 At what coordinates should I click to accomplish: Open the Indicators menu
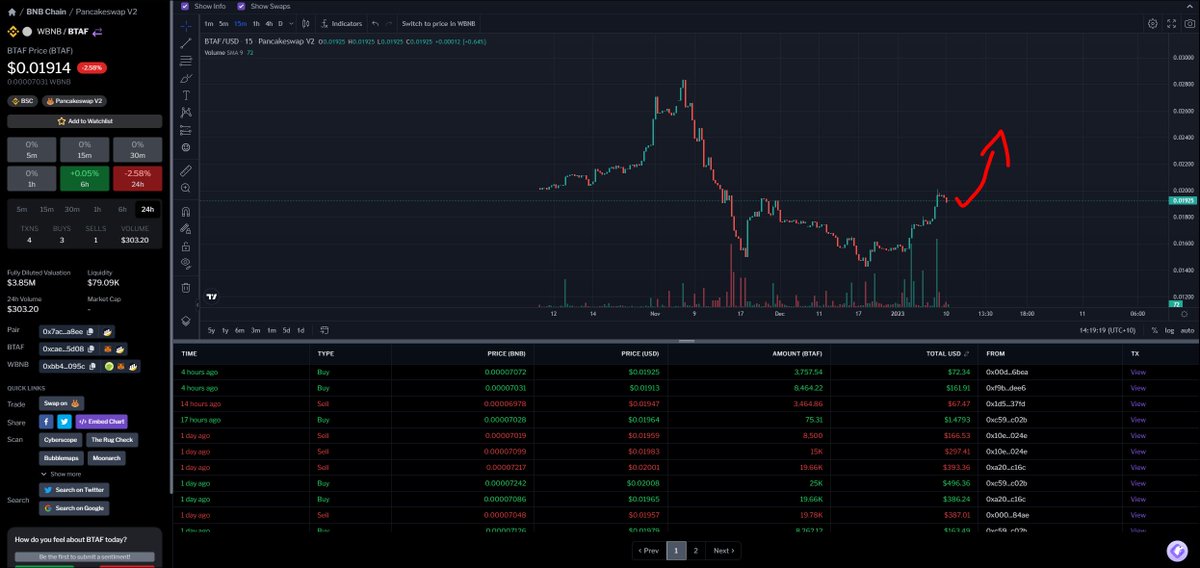tap(342, 22)
